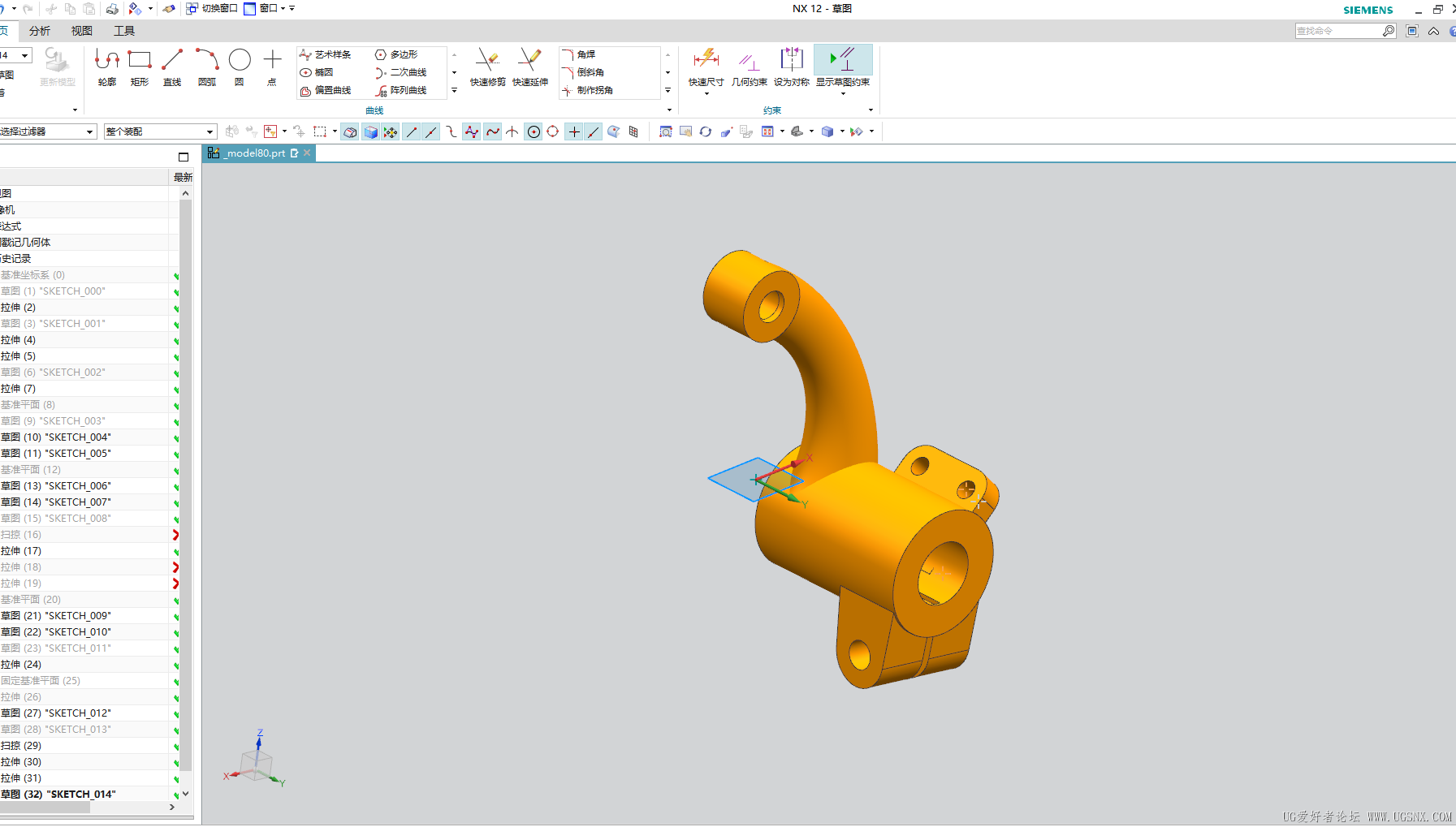Click the 快速延伸 quick extend icon
Image resolution: width=1456 pixels, height=827 pixels.
click(x=529, y=66)
